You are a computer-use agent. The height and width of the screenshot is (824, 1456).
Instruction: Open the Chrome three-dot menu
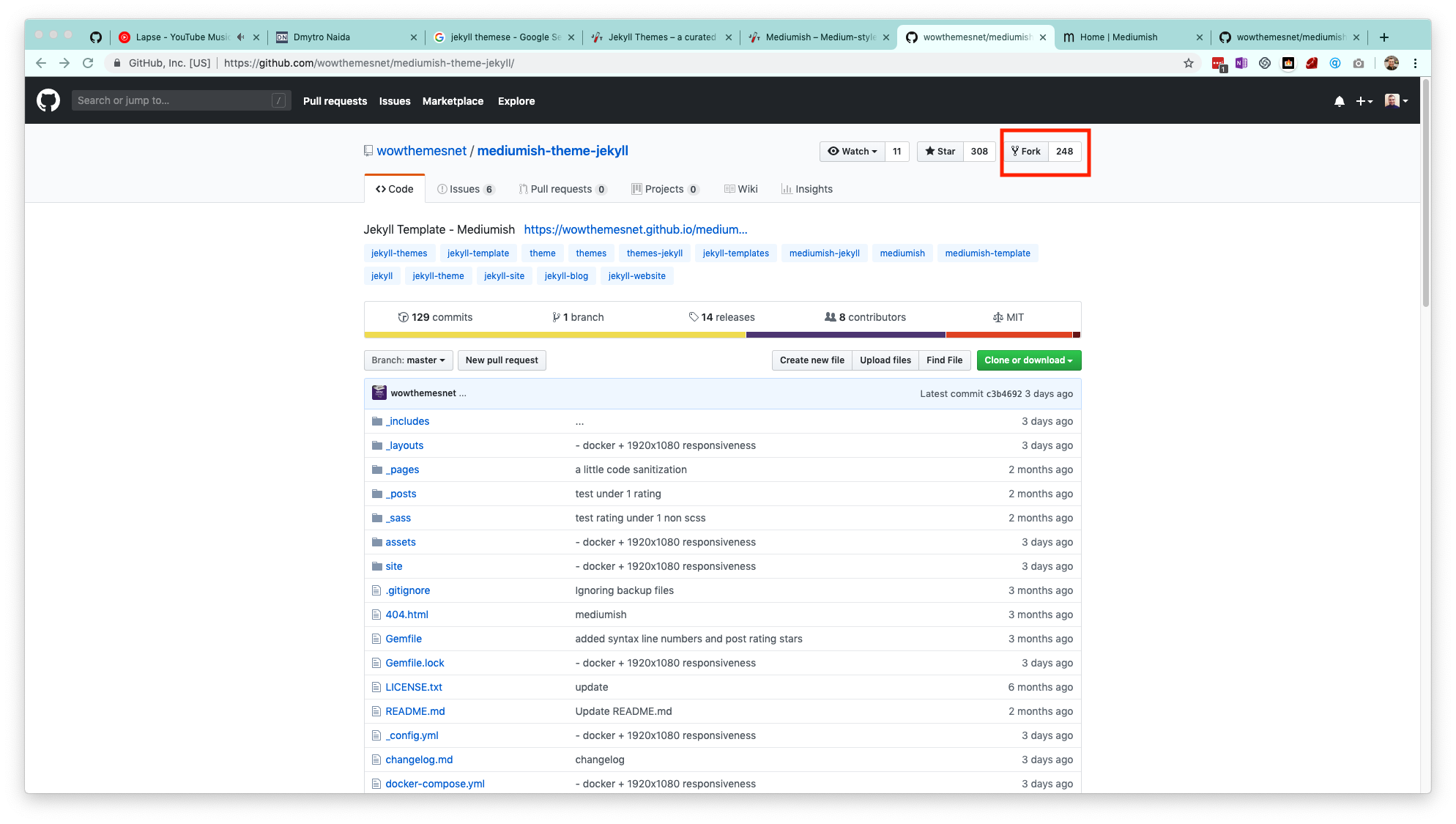(x=1416, y=63)
